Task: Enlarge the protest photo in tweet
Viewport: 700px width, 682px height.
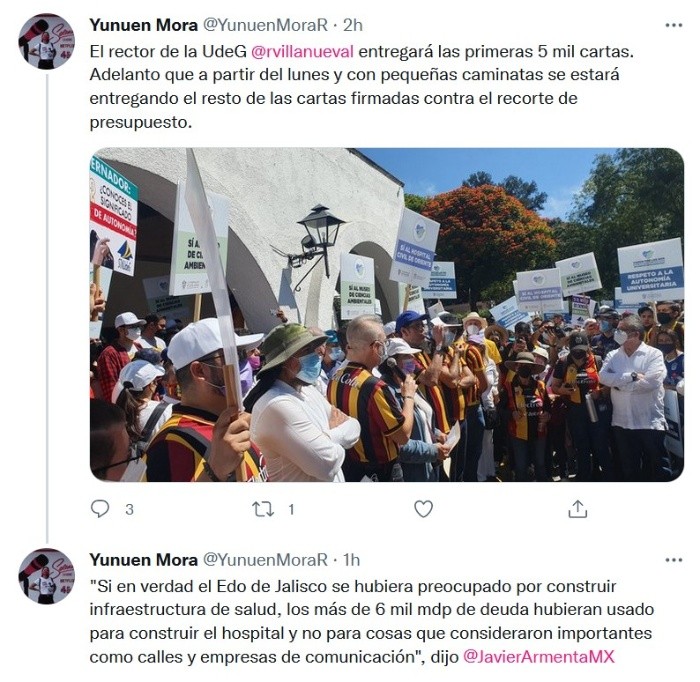Action: pos(387,315)
